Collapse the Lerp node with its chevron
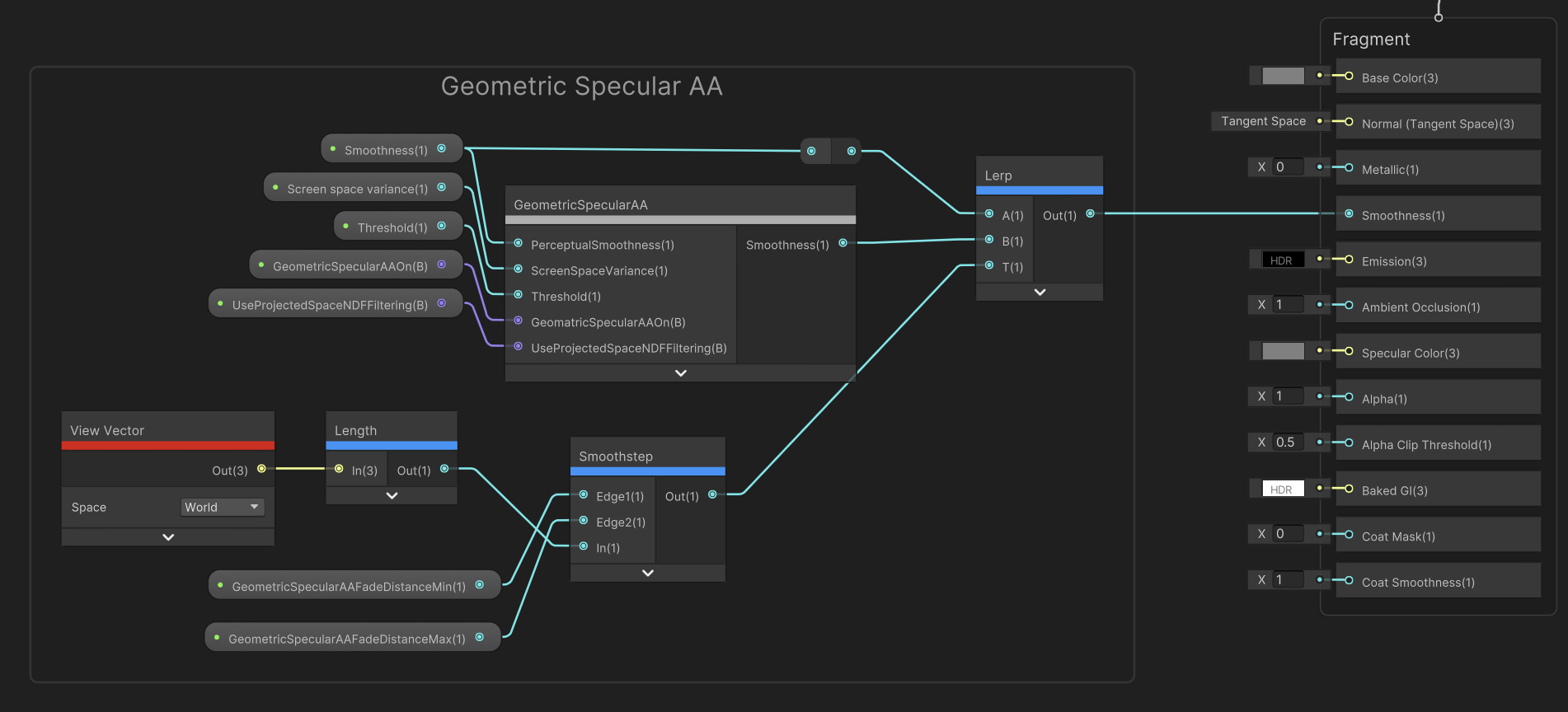 click(1040, 293)
